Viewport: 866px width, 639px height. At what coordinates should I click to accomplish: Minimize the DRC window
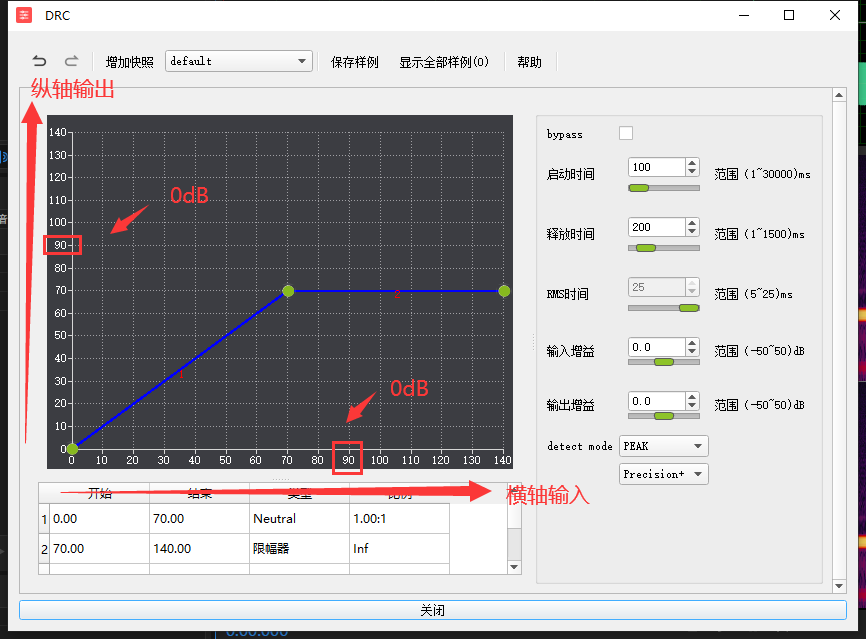744,15
